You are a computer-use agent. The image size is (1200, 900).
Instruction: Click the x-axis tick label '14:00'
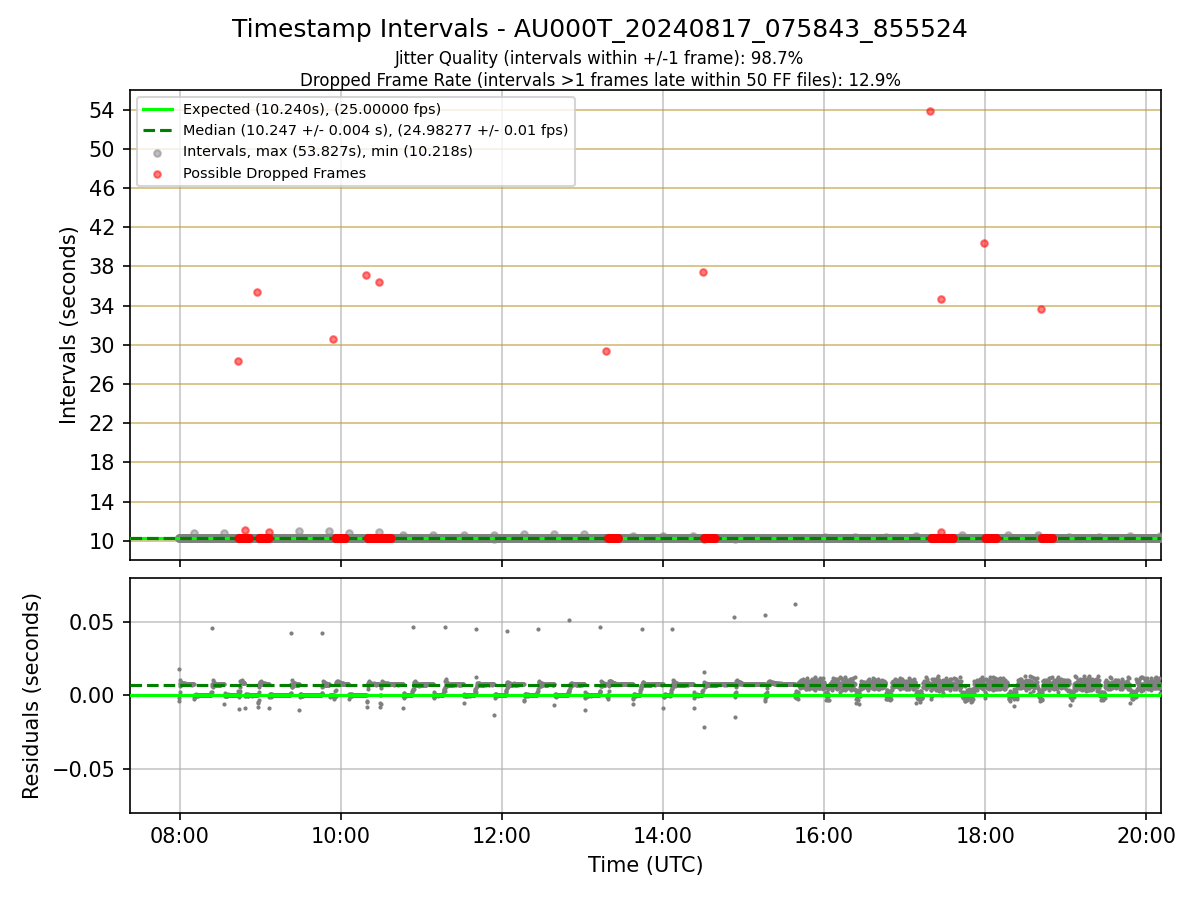pos(663,837)
